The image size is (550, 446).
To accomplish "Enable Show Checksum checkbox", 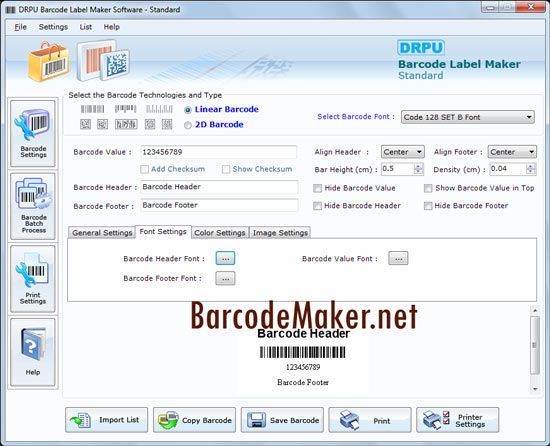I will 226,169.
